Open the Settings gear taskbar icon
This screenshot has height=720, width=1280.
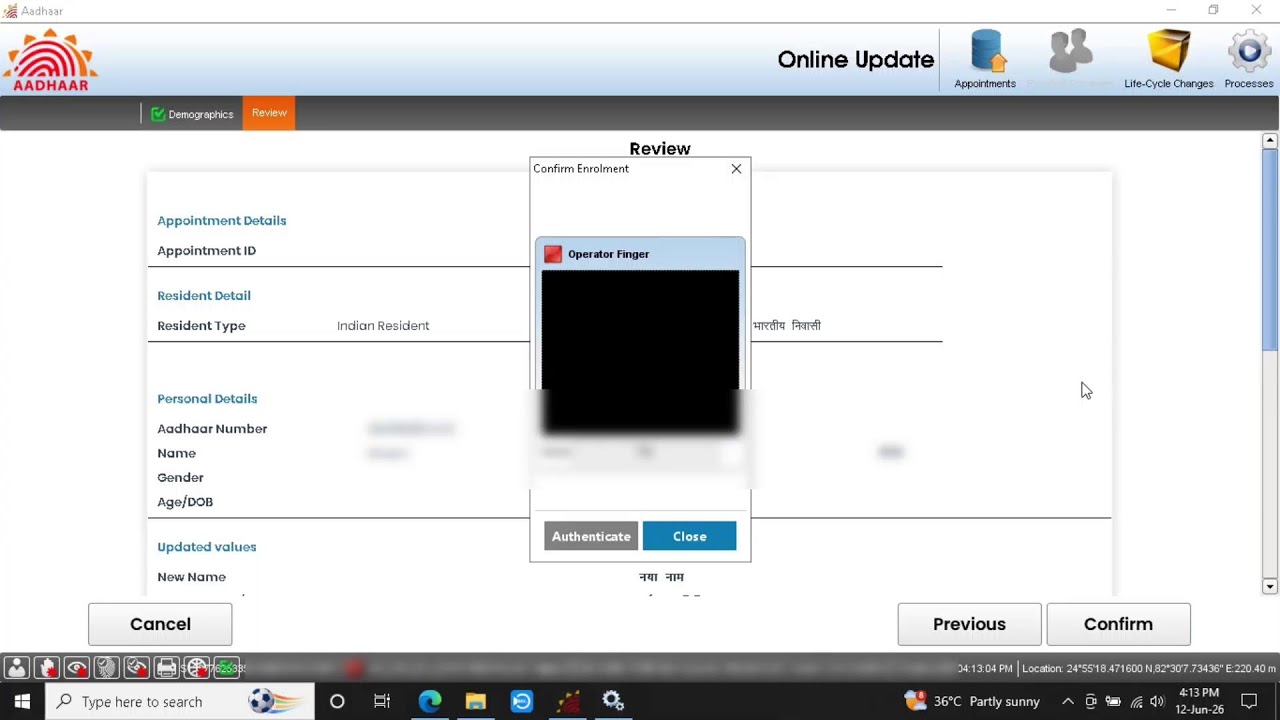pyautogui.click(x=613, y=701)
